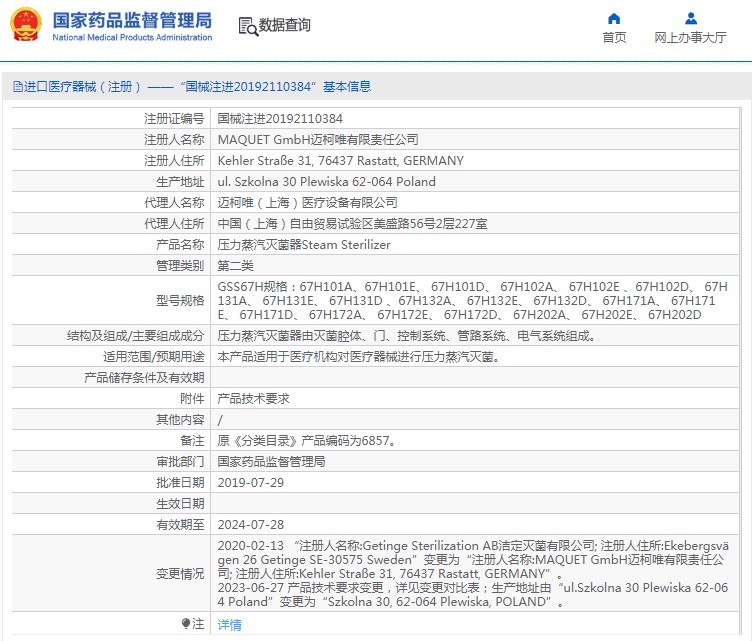
Task: Select 压力蒸汽灭菌器Steam Sterilizer product name
Action: [x=304, y=245]
